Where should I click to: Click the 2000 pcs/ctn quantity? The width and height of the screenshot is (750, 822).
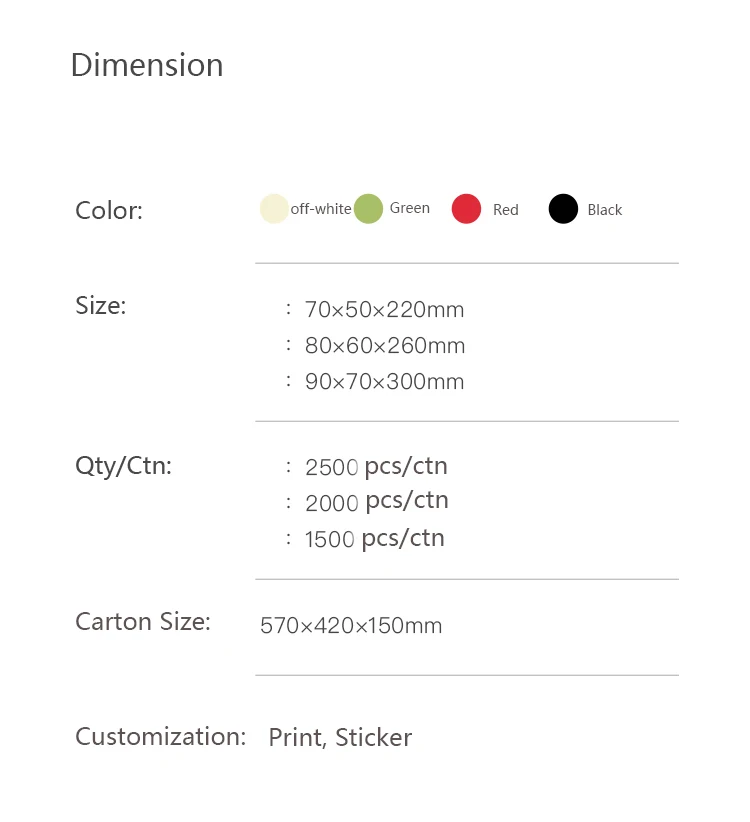376,501
